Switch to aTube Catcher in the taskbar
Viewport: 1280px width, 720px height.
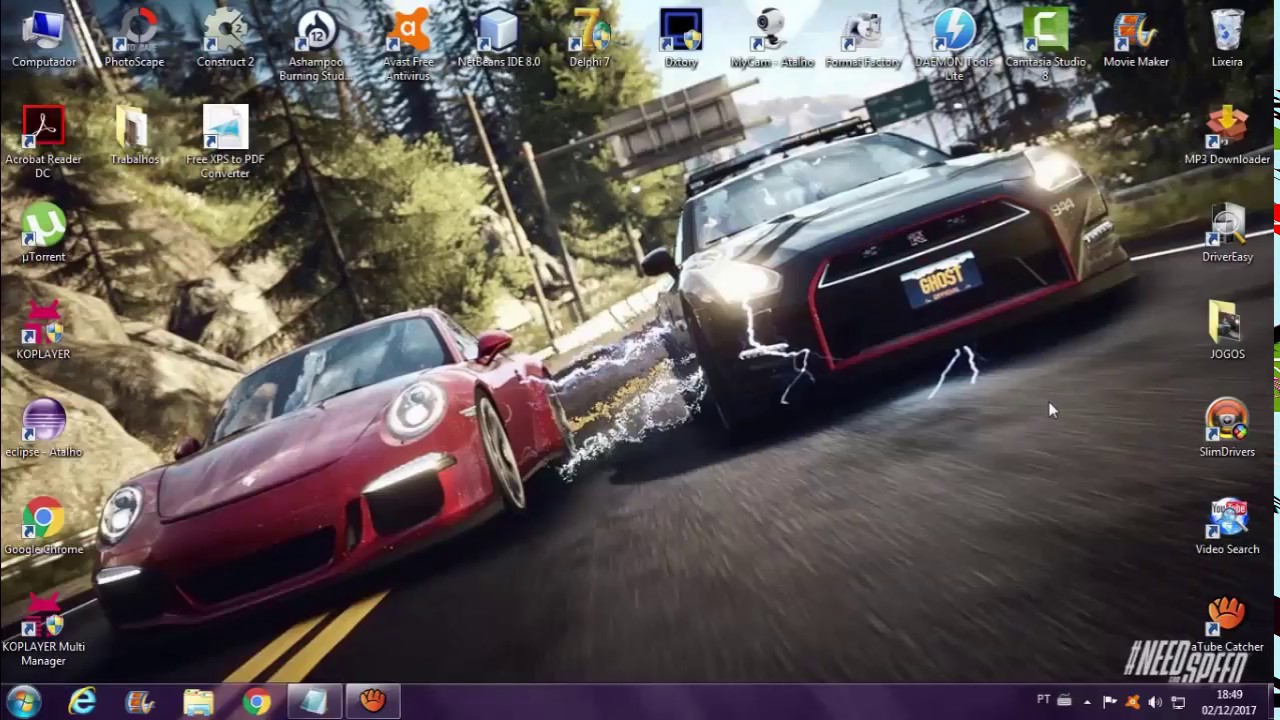(373, 702)
